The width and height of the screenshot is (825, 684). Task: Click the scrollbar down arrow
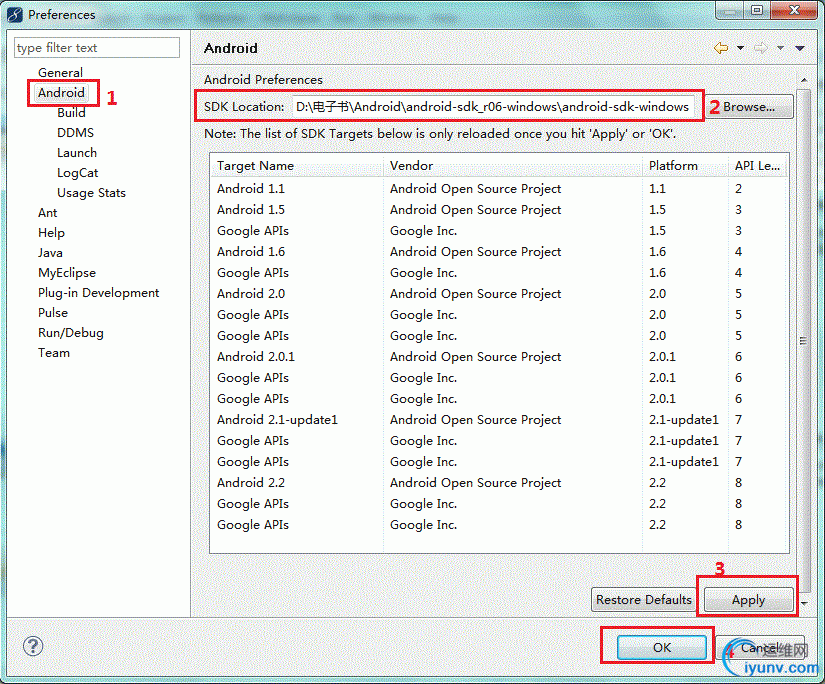coord(803,603)
